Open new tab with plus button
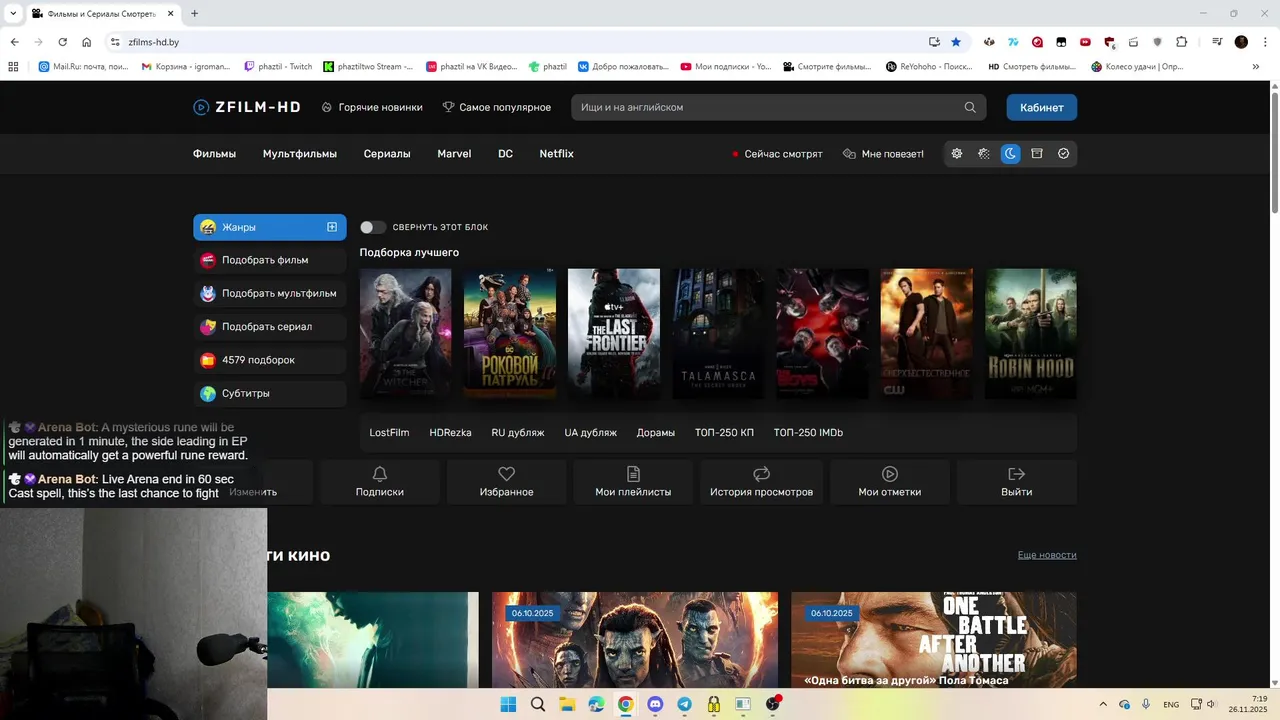 (194, 13)
